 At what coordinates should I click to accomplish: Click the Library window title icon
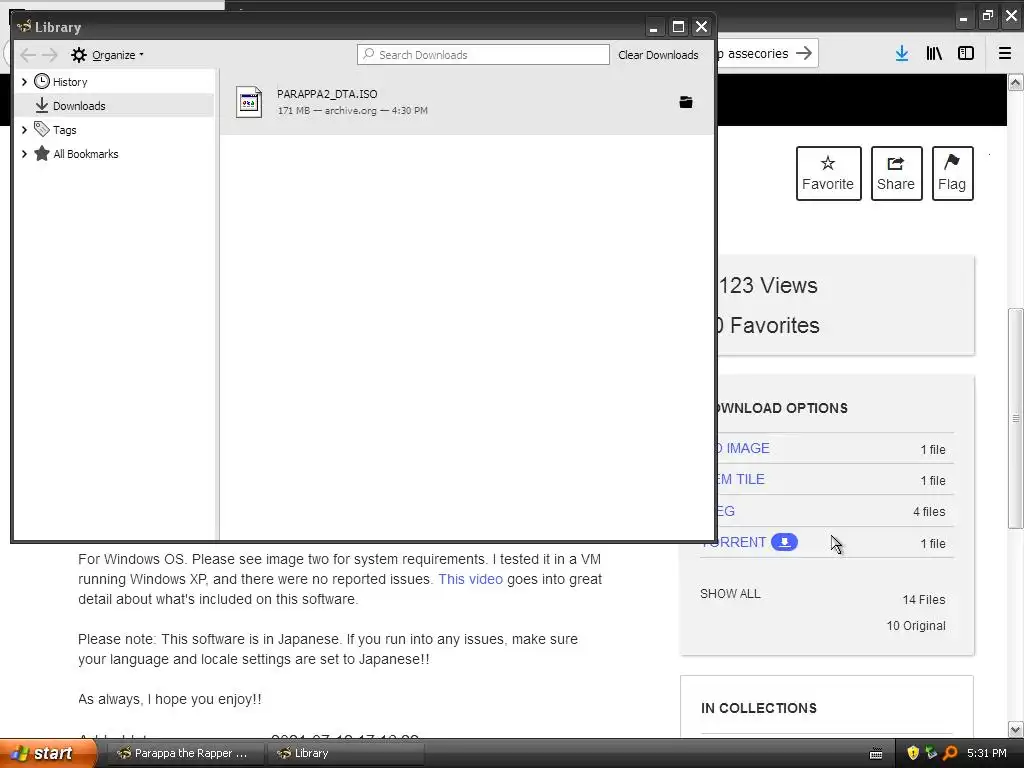(24, 27)
